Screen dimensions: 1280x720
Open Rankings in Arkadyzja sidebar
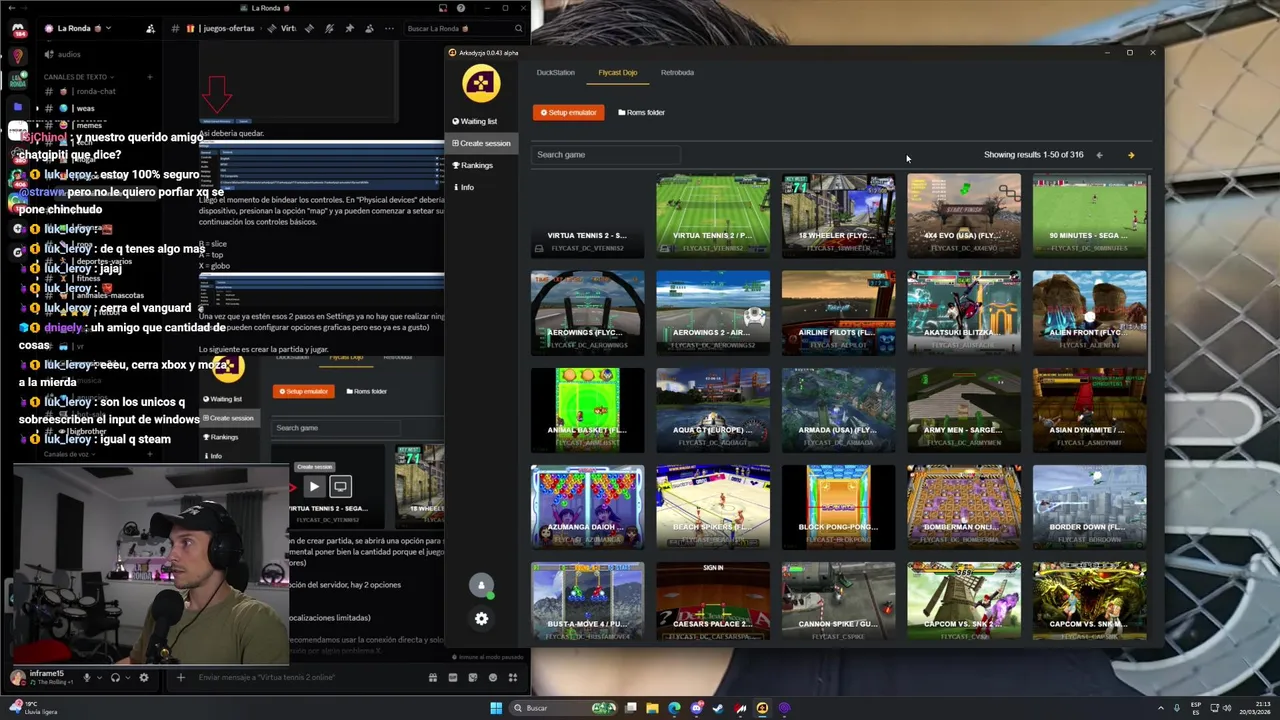coord(473,166)
